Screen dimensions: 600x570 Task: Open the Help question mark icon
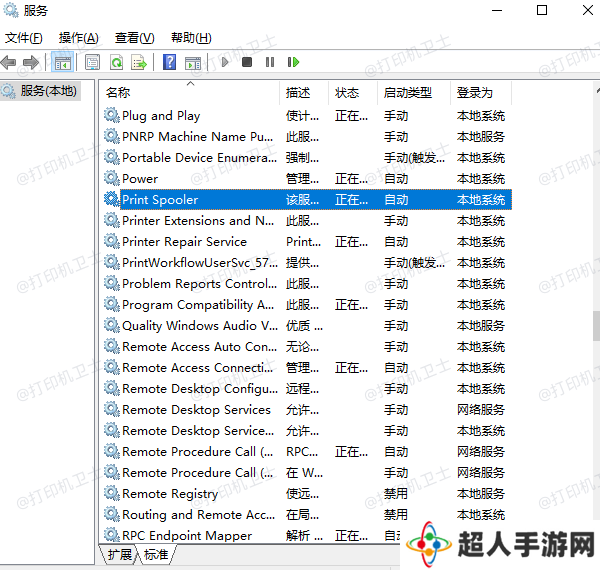point(169,62)
